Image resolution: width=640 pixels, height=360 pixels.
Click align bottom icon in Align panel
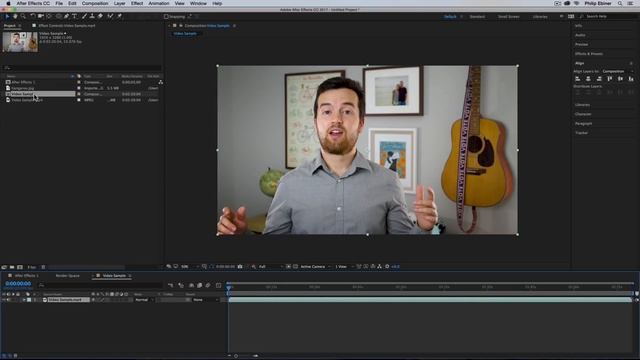[x=631, y=78]
